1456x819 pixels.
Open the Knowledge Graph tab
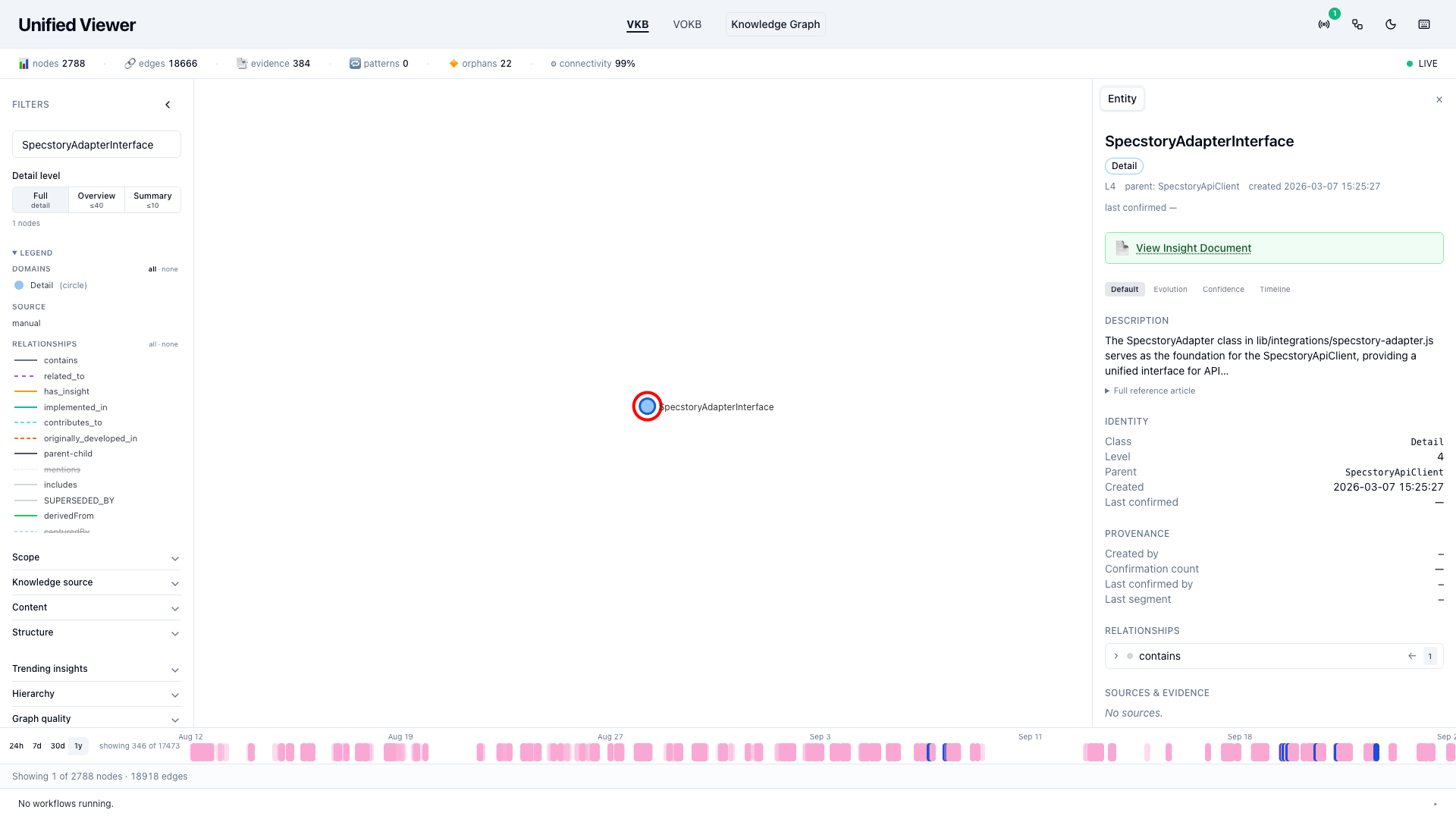click(x=775, y=24)
